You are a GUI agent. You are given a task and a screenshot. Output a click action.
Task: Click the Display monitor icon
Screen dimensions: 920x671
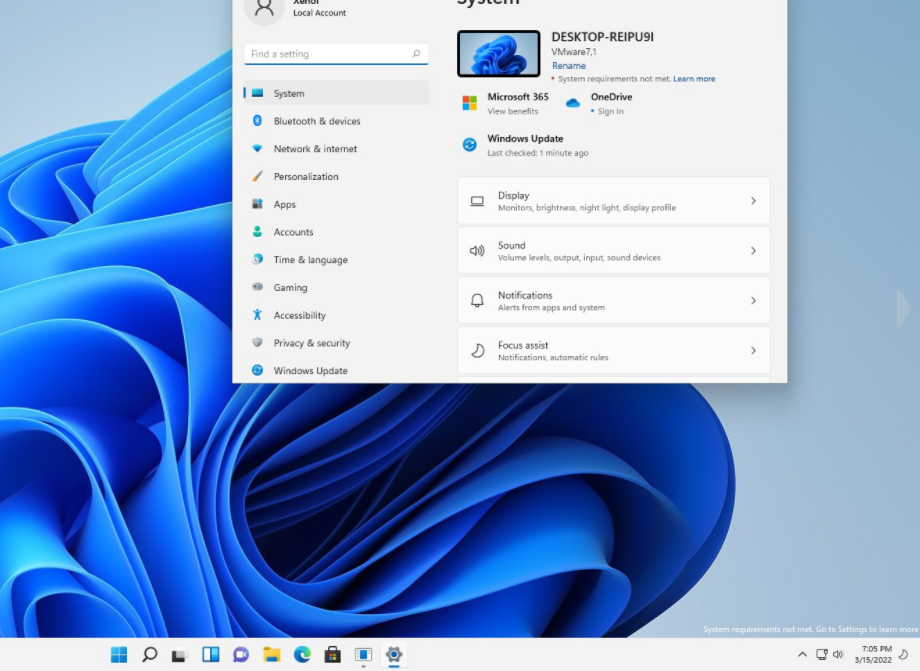click(x=478, y=201)
